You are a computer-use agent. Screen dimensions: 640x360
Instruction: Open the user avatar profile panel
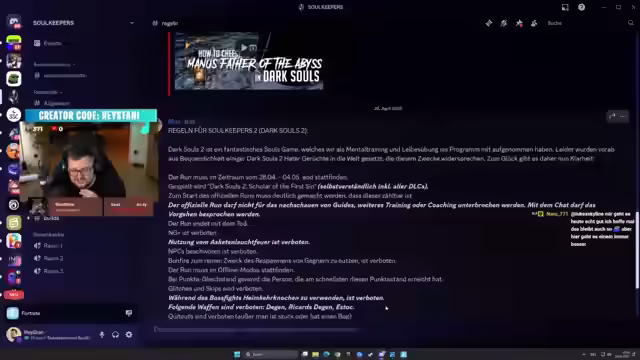pos(13,335)
